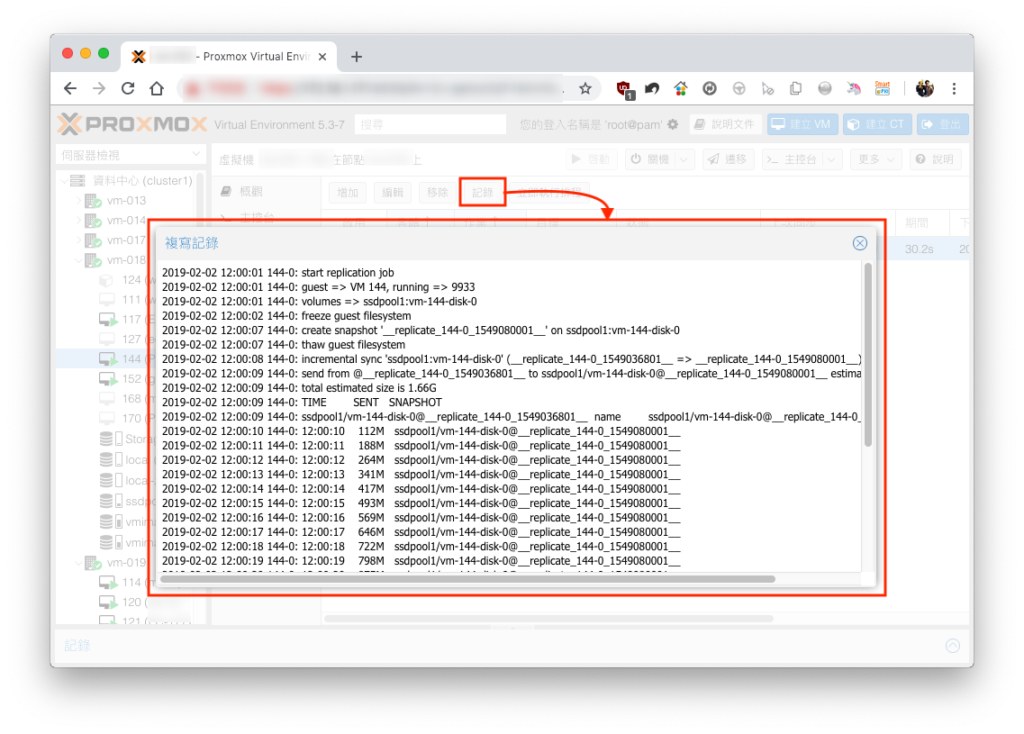Click the 登出 logout button
The width and height of the screenshot is (1024, 734).
tap(942, 124)
